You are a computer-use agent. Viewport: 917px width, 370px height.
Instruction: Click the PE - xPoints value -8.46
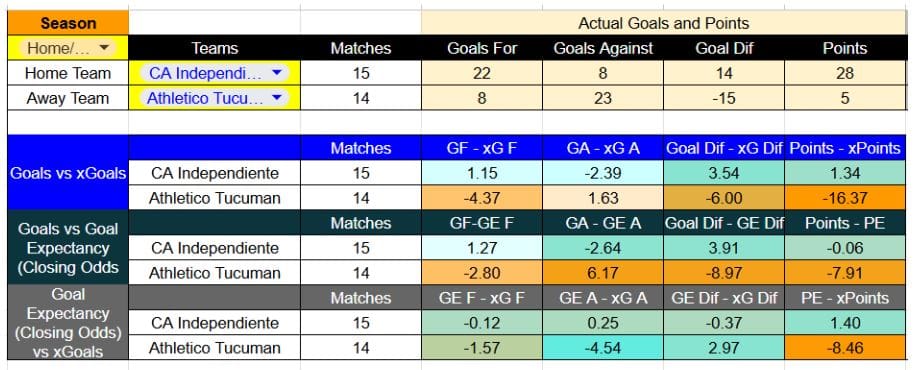pyautogui.click(x=845, y=348)
